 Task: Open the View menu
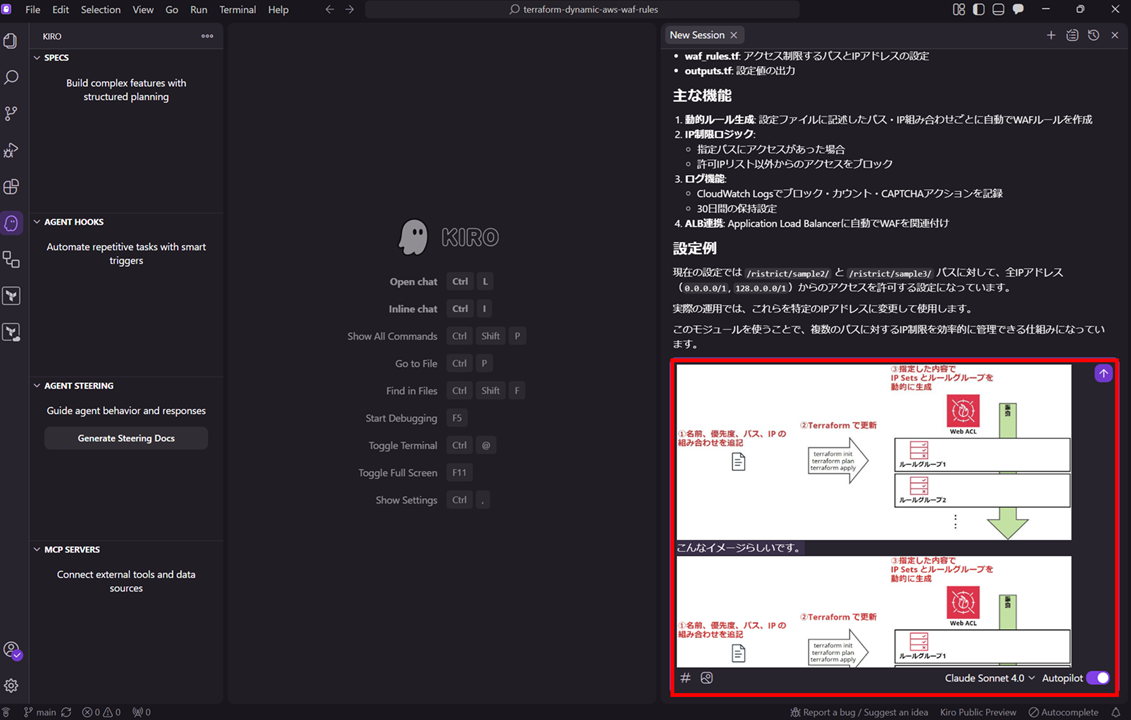click(x=143, y=9)
